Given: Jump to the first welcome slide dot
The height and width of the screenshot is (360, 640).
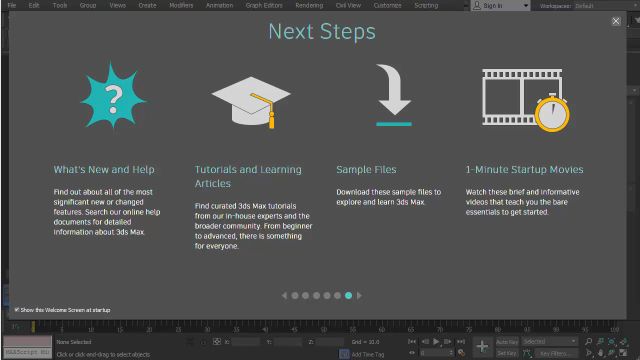Looking at the screenshot, I should 295,295.
